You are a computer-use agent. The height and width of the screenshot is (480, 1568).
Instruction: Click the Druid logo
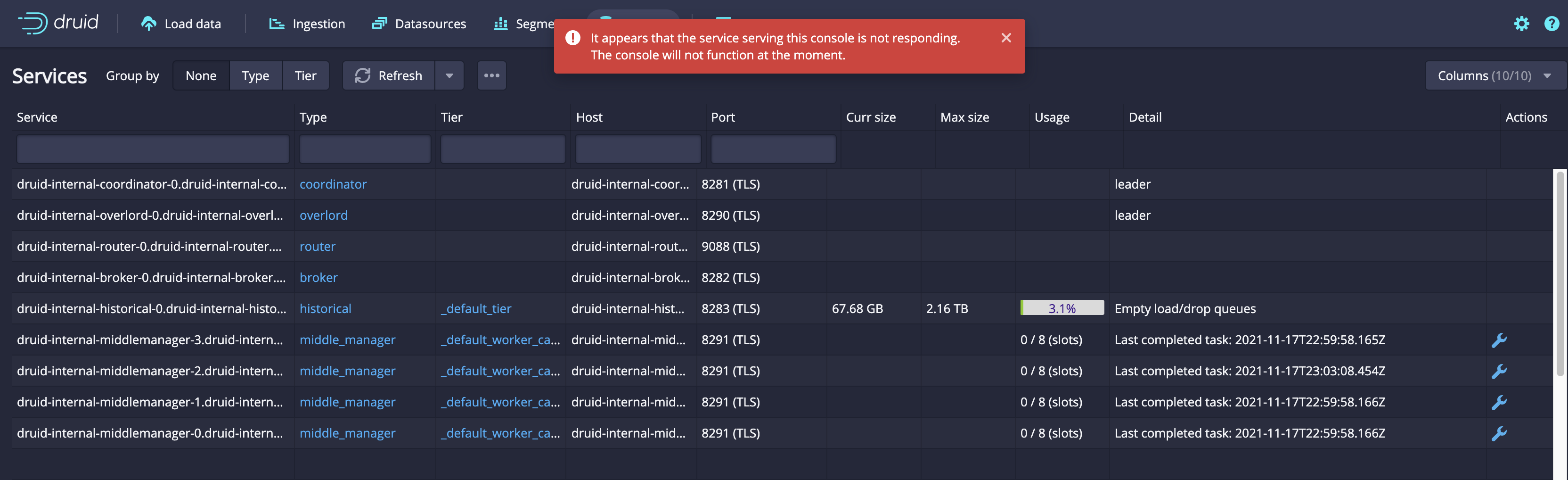point(58,23)
